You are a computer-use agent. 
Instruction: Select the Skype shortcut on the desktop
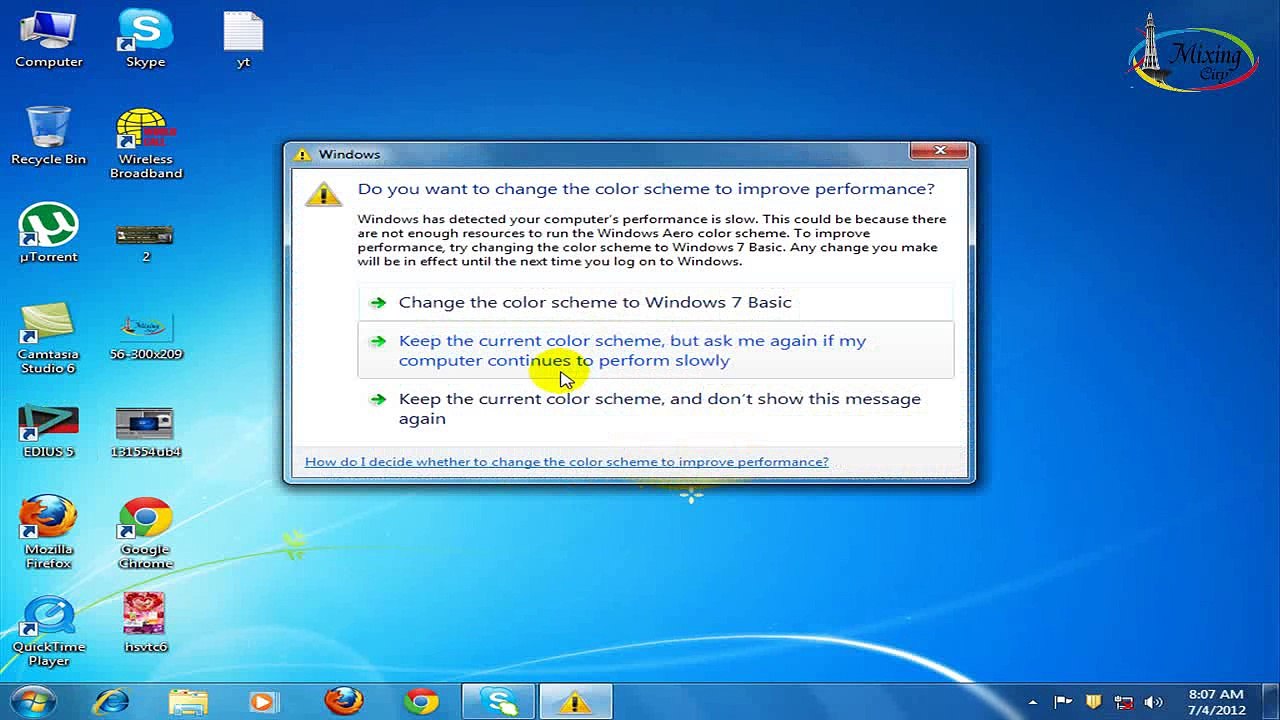[145, 40]
